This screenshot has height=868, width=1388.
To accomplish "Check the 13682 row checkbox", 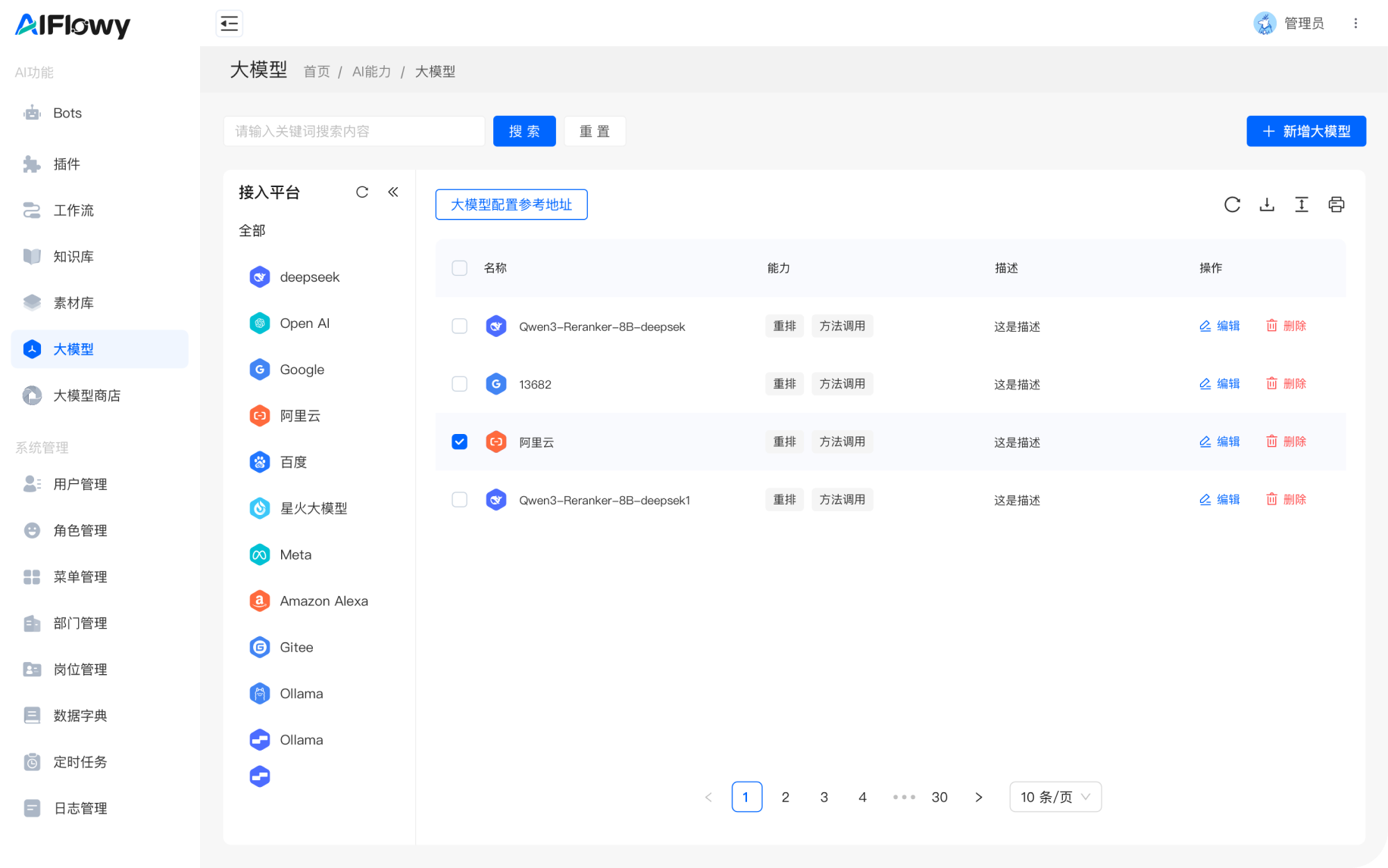I will pyautogui.click(x=459, y=384).
